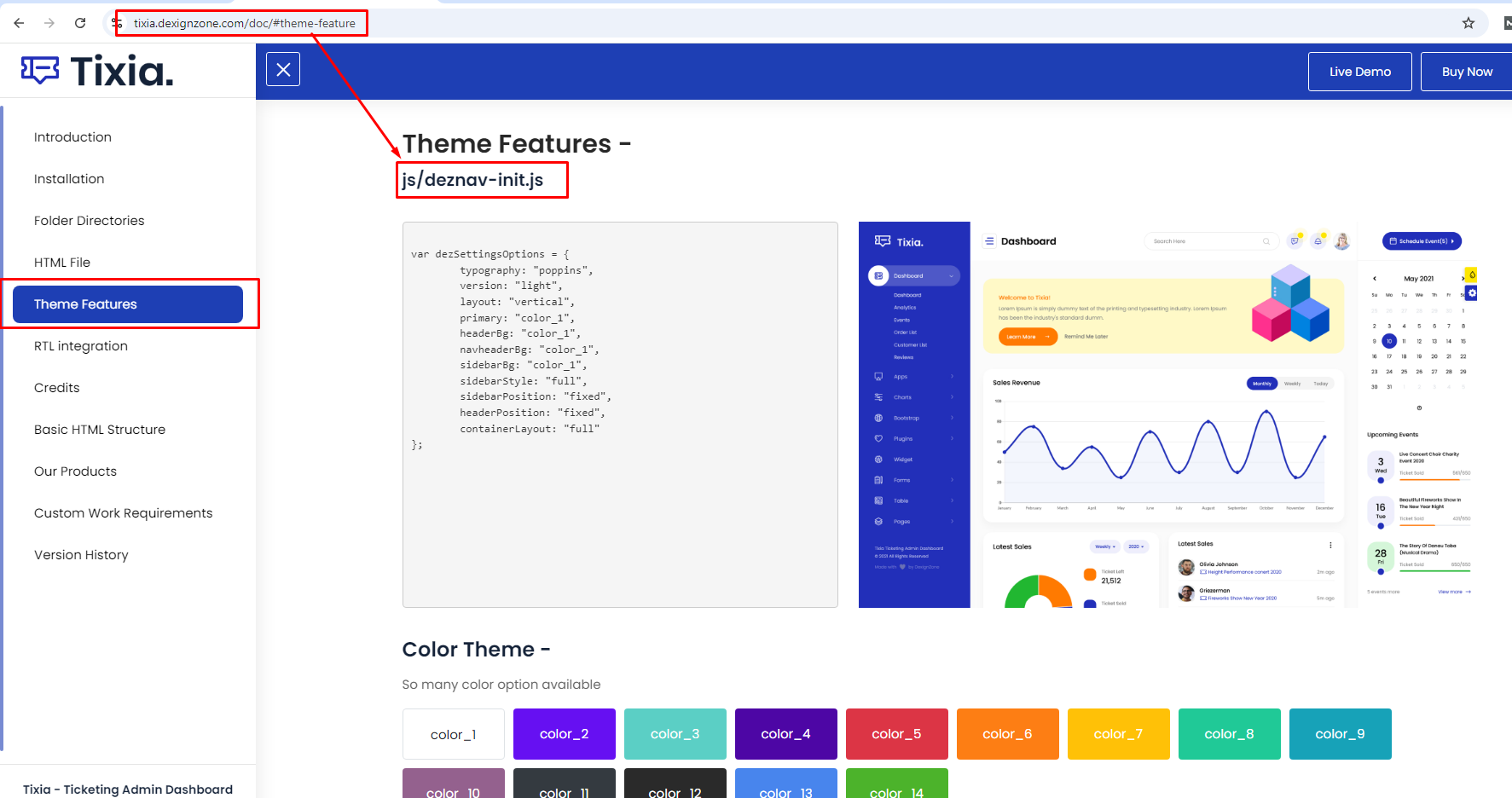The width and height of the screenshot is (1512, 798).
Task: Open the Live Demo button
Action: coord(1360,72)
